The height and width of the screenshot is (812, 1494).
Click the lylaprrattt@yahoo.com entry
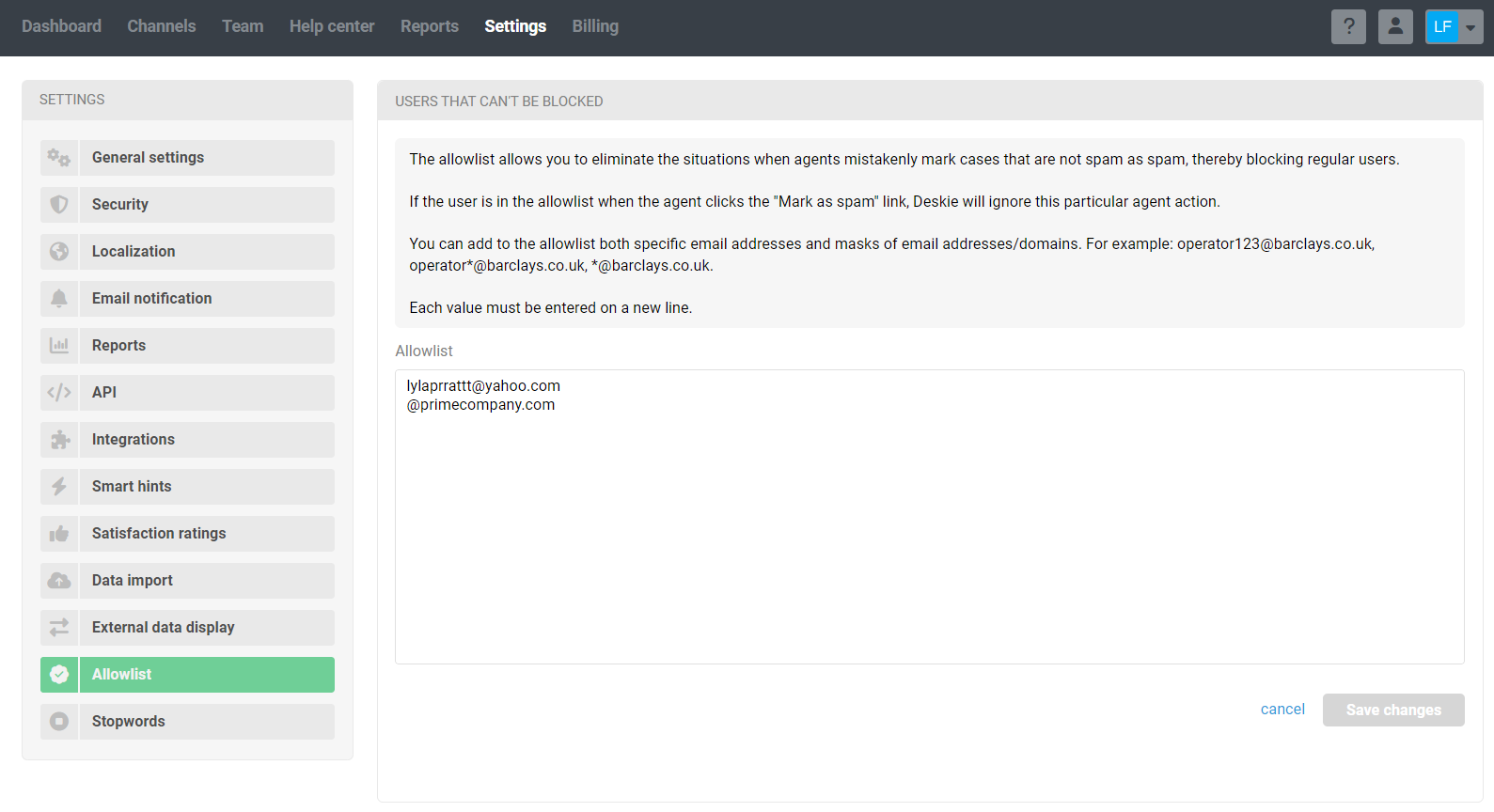[x=483, y=386]
